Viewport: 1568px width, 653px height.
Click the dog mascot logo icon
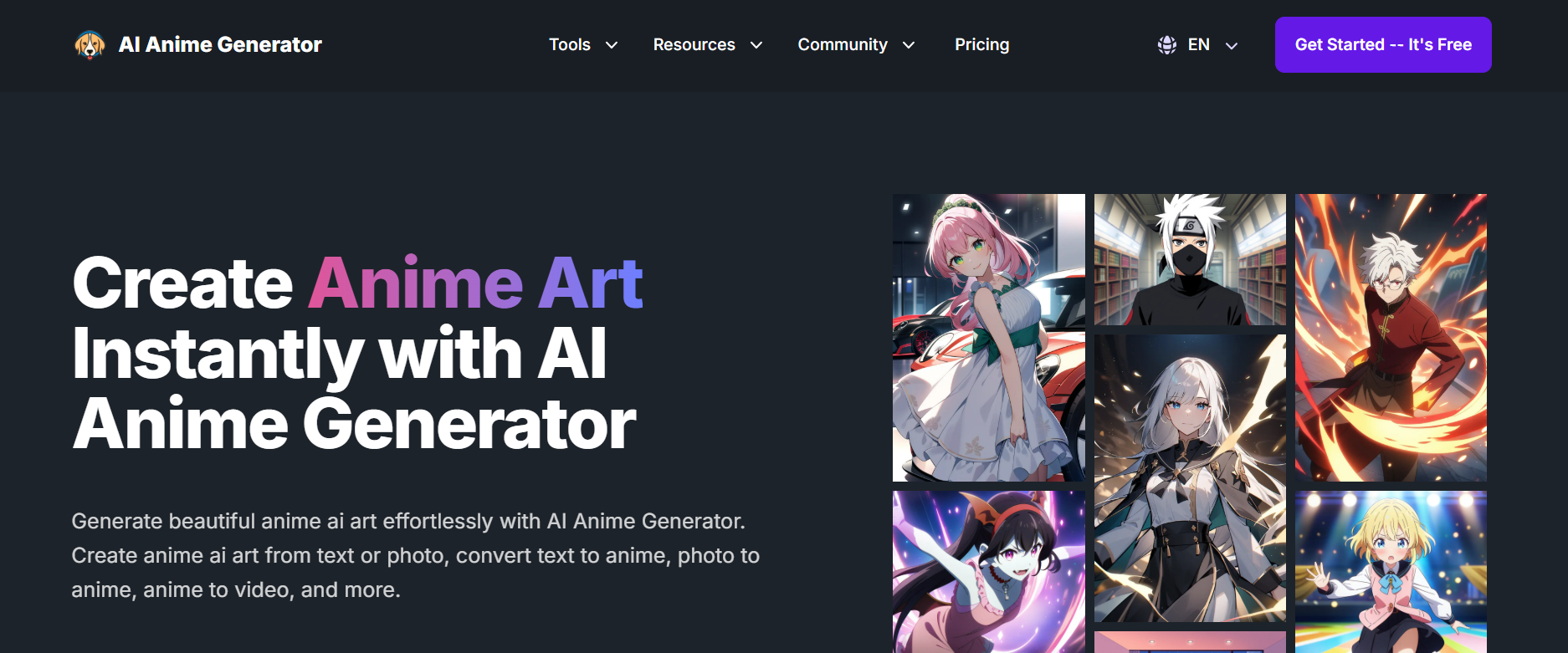[90, 45]
